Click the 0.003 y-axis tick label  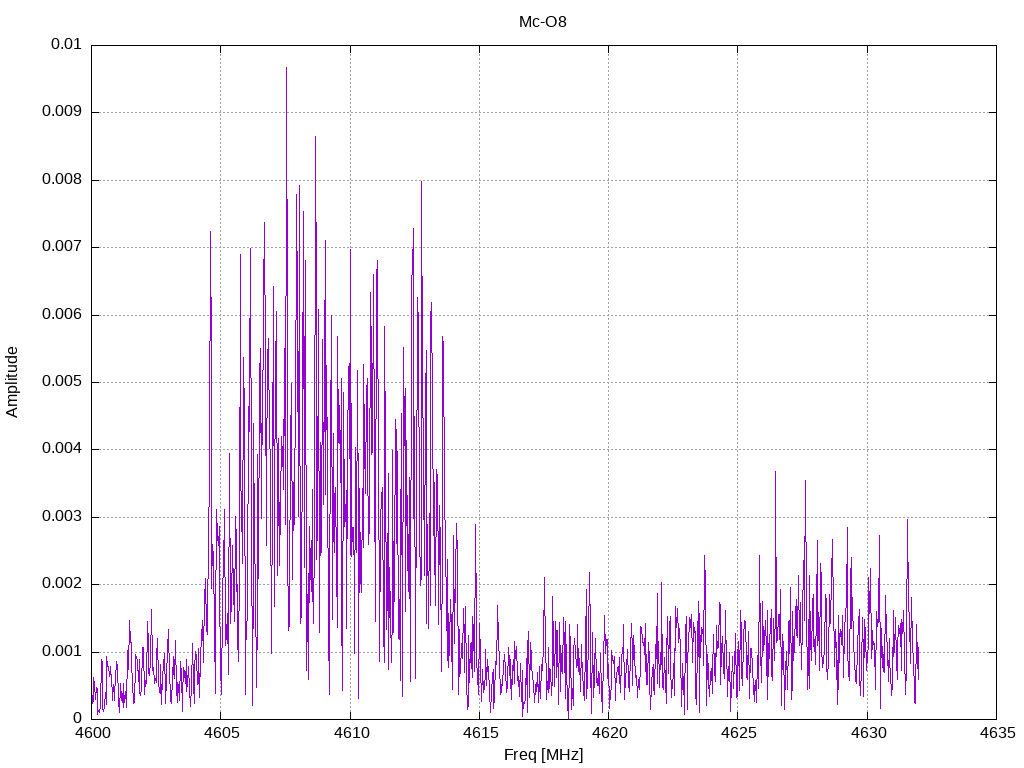(x=62, y=517)
